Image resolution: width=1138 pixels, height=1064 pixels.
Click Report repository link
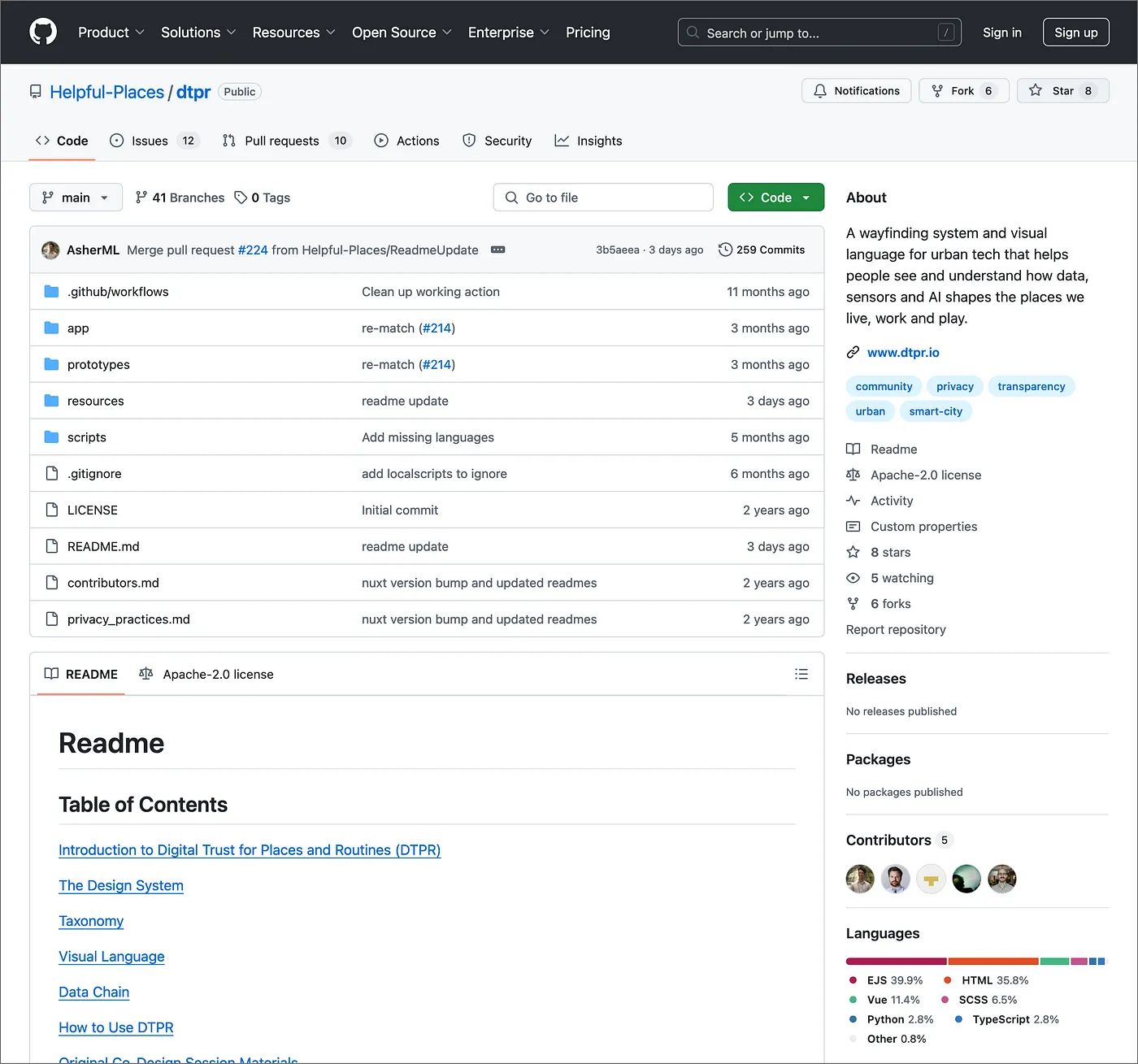(x=896, y=629)
